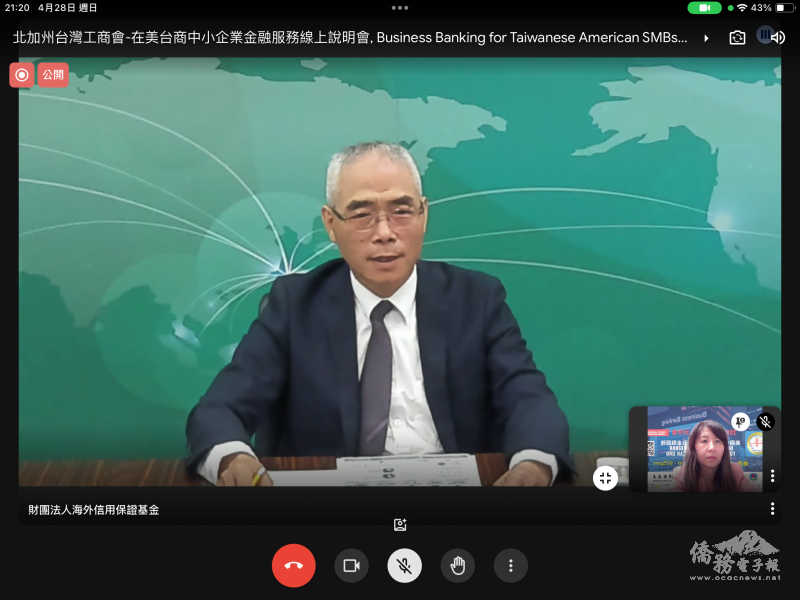This screenshot has width=800, height=600.
Task: Open the three-dot menu on the main video
Action: coord(772,509)
